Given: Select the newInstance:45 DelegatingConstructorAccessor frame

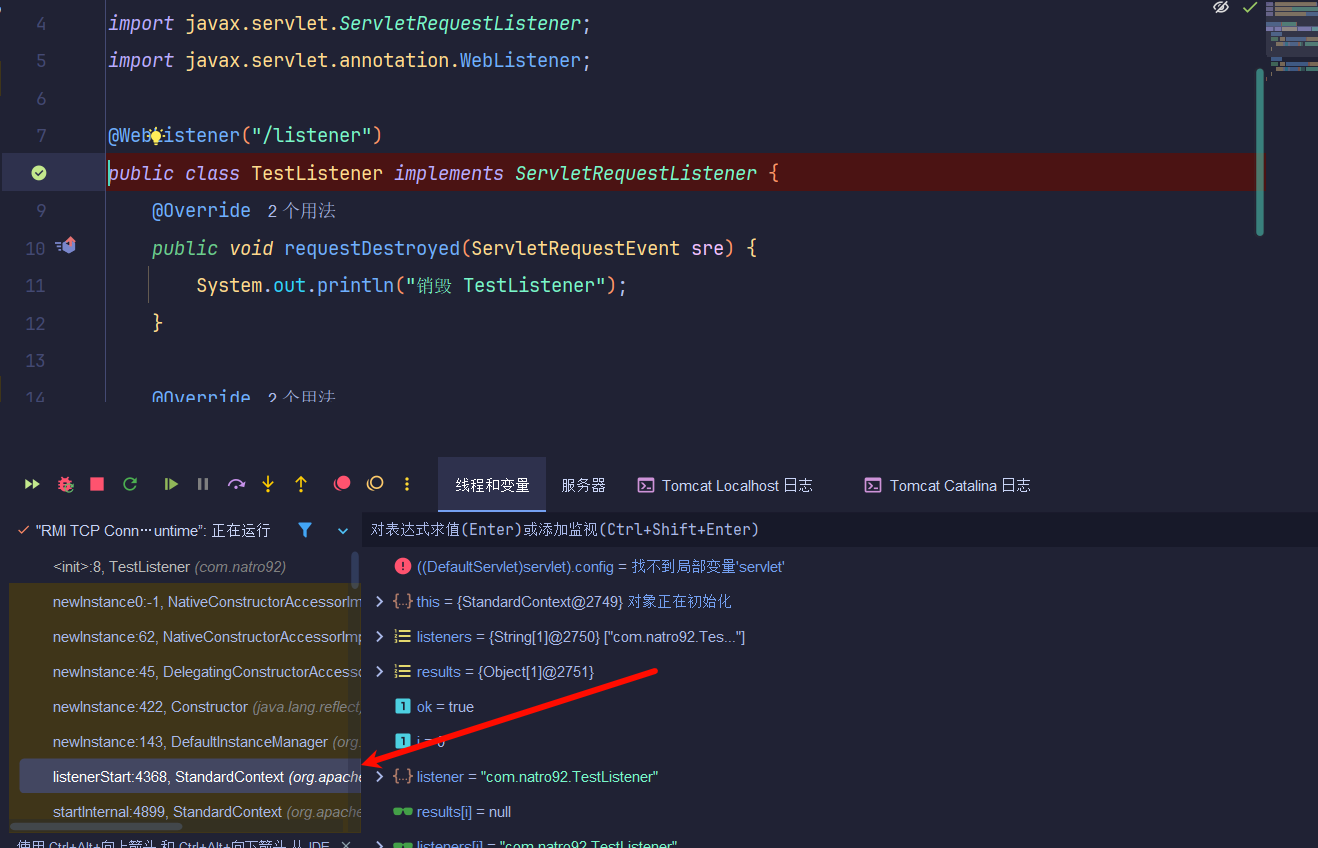Looking at the screenshot, I should click(185, 672).
